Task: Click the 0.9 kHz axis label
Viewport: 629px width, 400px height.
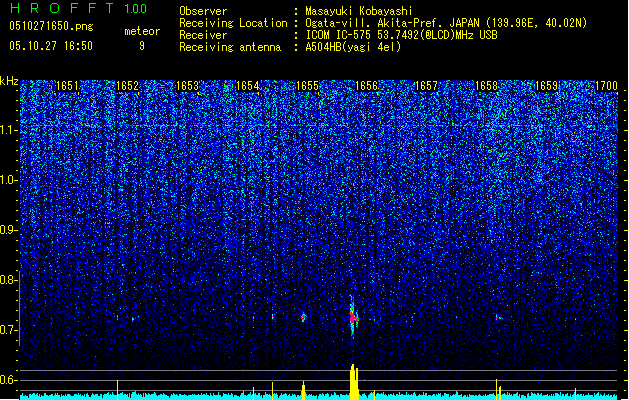Action: (9, 230)
